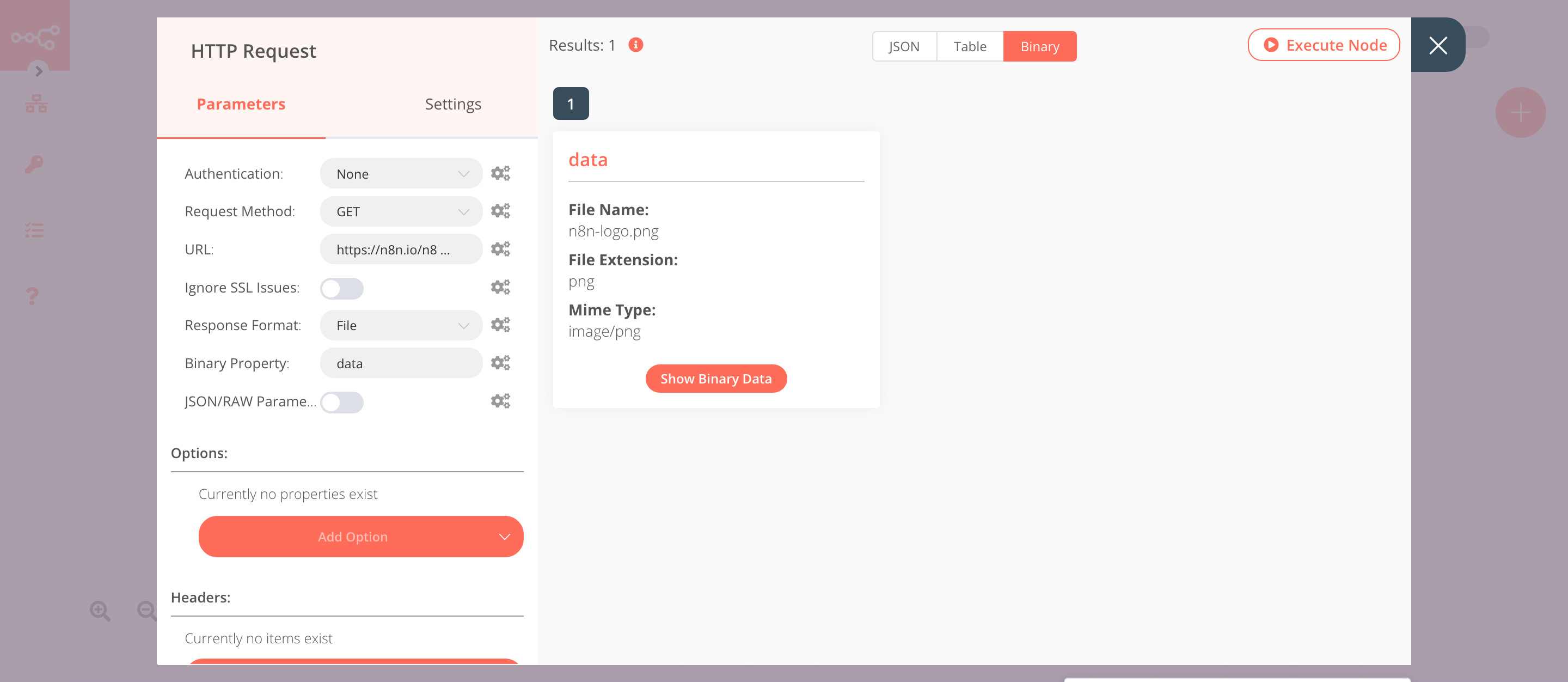The height and width of the screenshot is (682, 1568).
Task: Toggle the Ignore SSL Issues switch
Action: point(341,288)
